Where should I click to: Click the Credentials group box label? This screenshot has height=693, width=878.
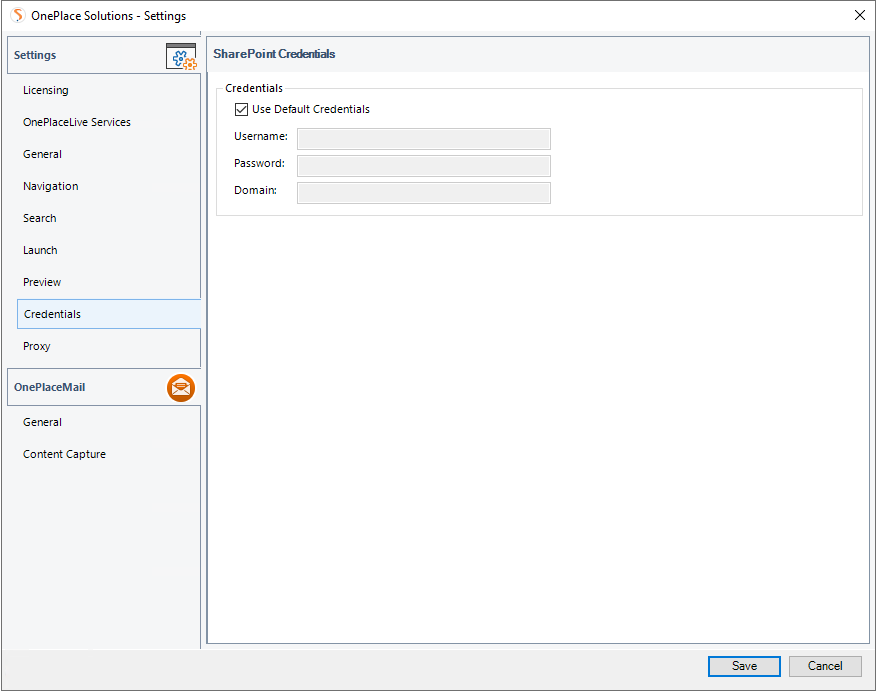pos(254,88)
